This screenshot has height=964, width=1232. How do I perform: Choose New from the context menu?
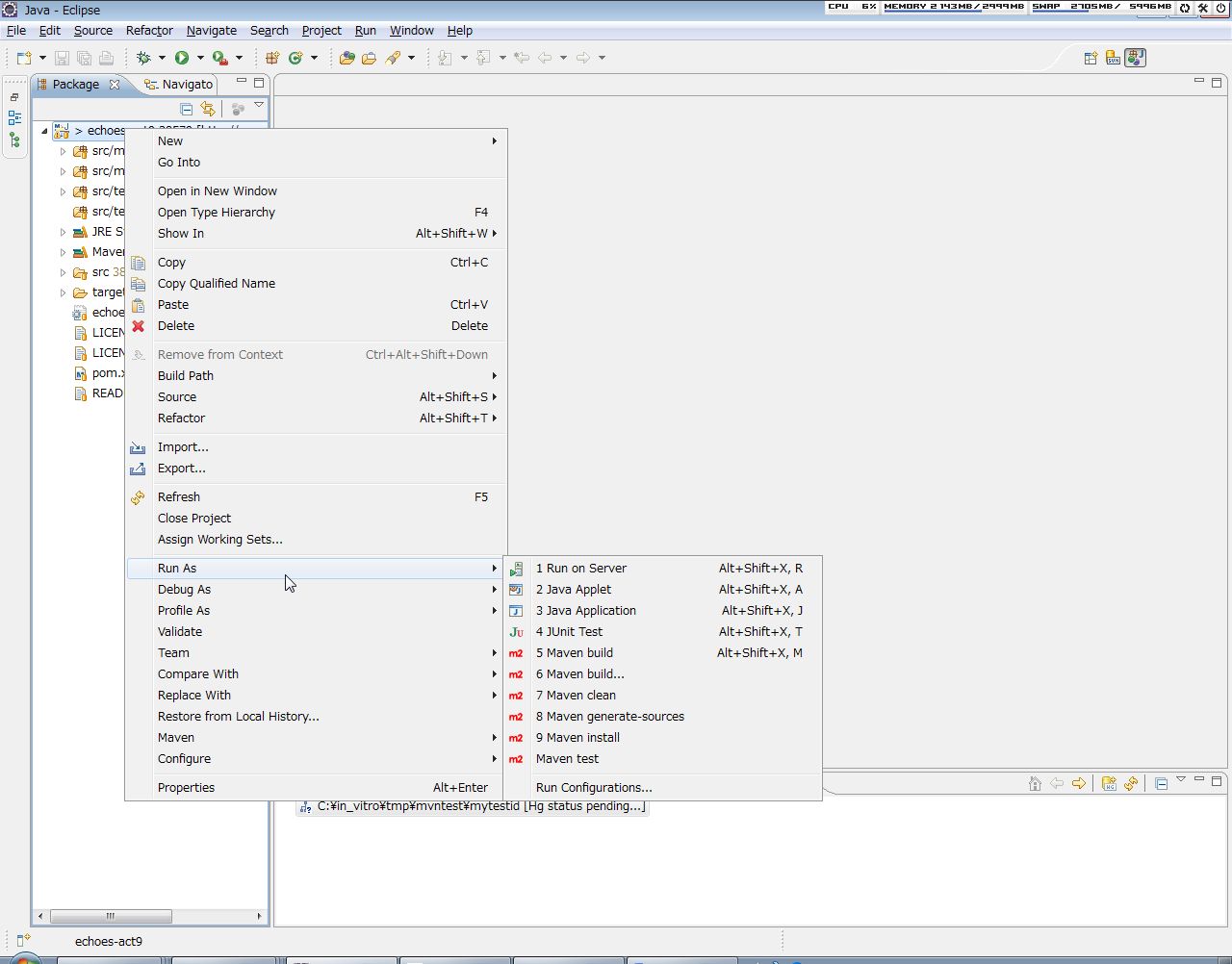tap(317, 141)
